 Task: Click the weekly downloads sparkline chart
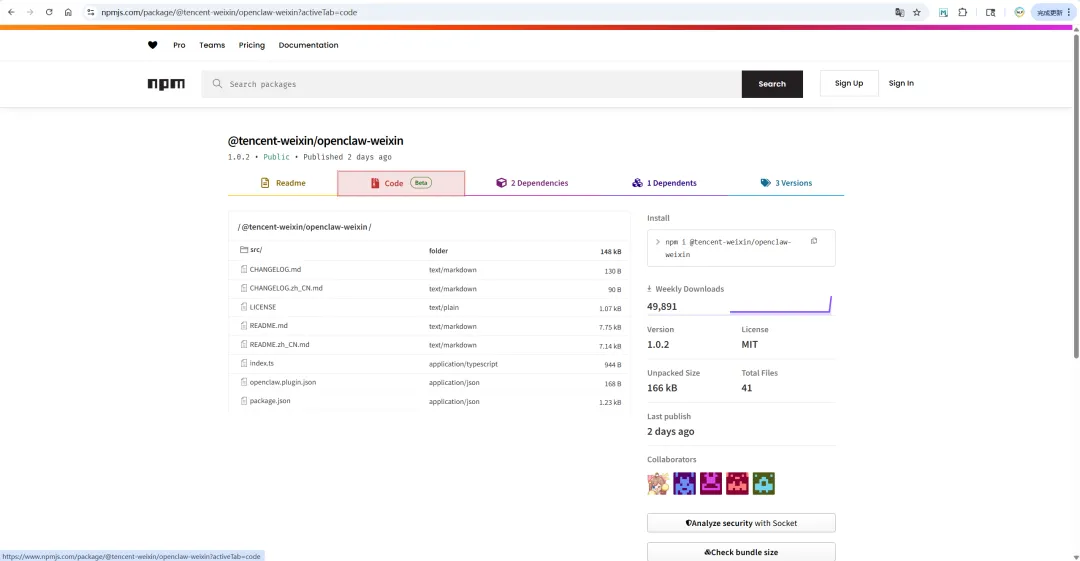click(x=780, y=305)
